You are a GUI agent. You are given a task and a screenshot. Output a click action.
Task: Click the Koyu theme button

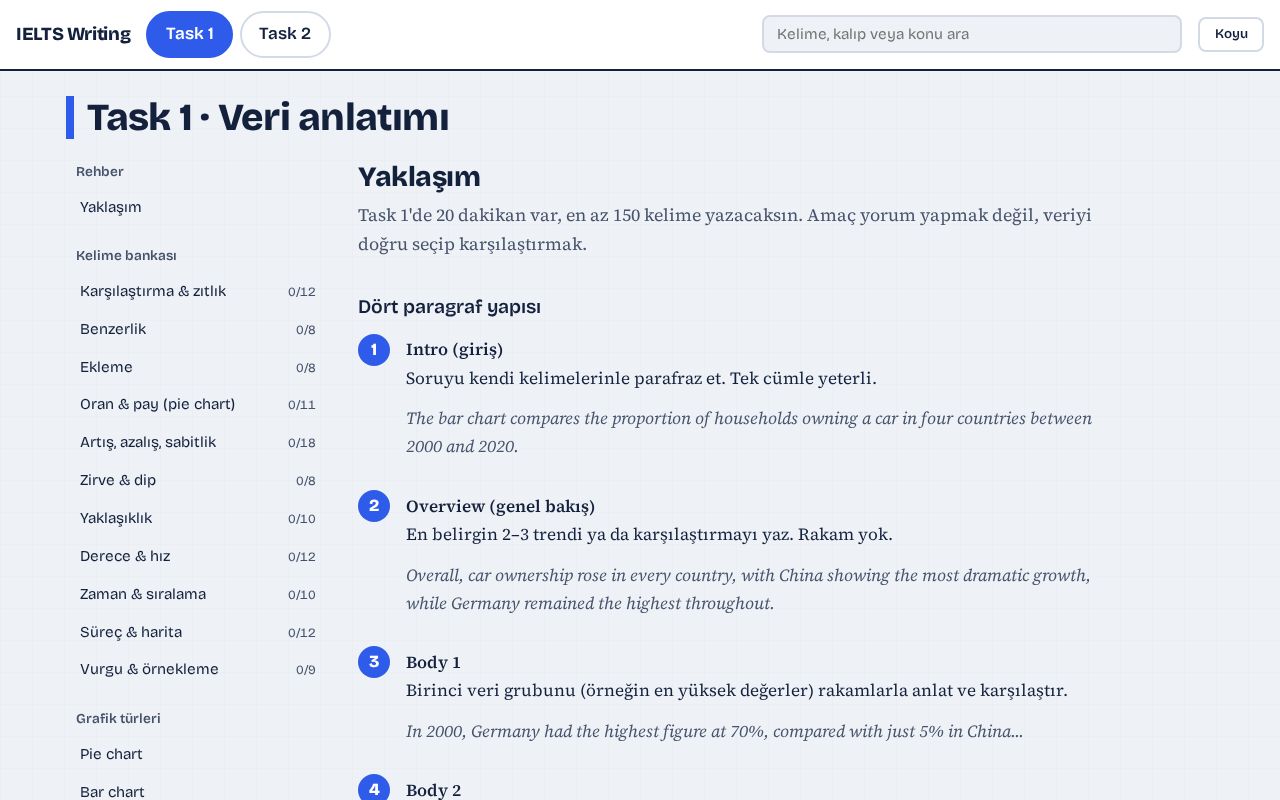[1231, 34]
